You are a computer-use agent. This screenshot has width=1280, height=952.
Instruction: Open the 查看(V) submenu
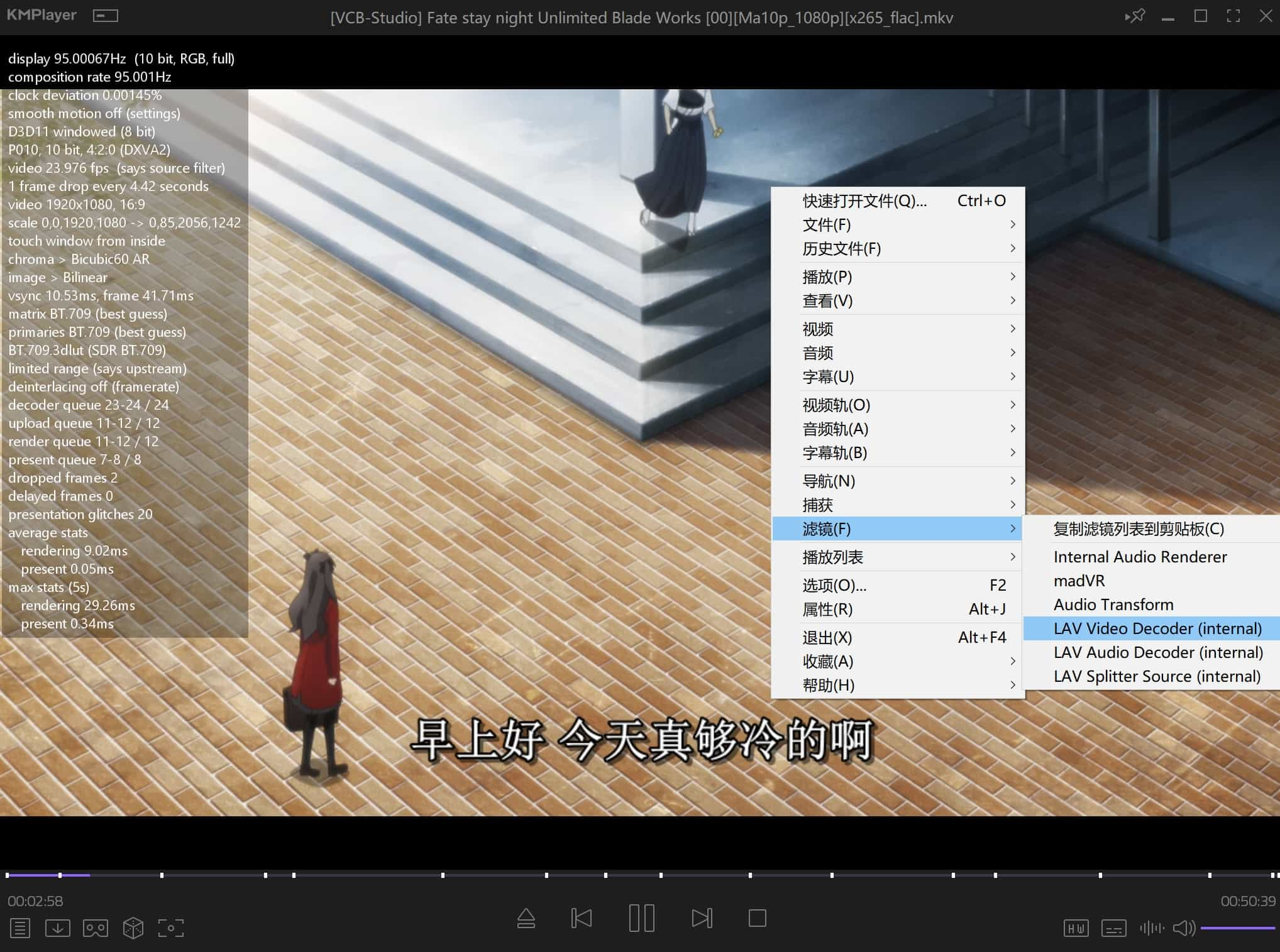point(898,300)
